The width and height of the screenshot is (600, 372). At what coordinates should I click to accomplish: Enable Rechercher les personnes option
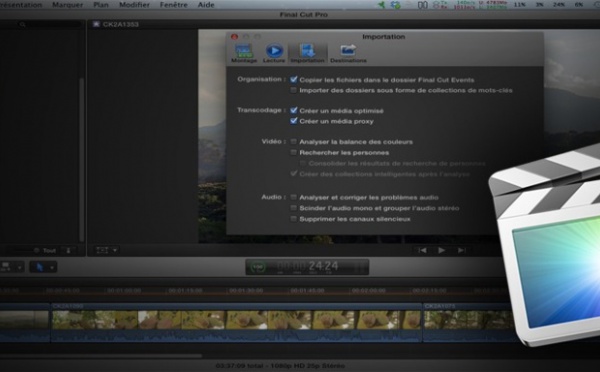click(293, 152)
